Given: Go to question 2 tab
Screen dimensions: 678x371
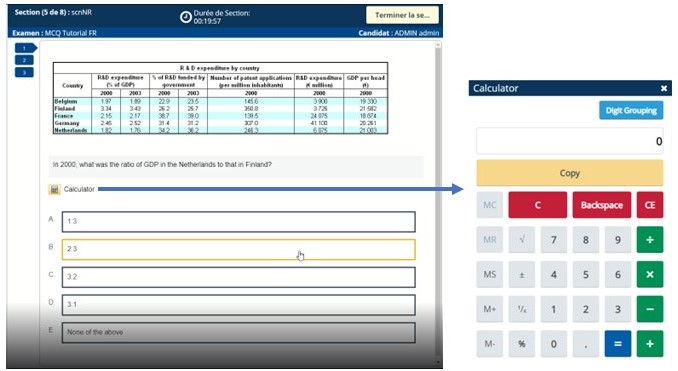Looking at the screenshot, I should (x=24, y=60).
